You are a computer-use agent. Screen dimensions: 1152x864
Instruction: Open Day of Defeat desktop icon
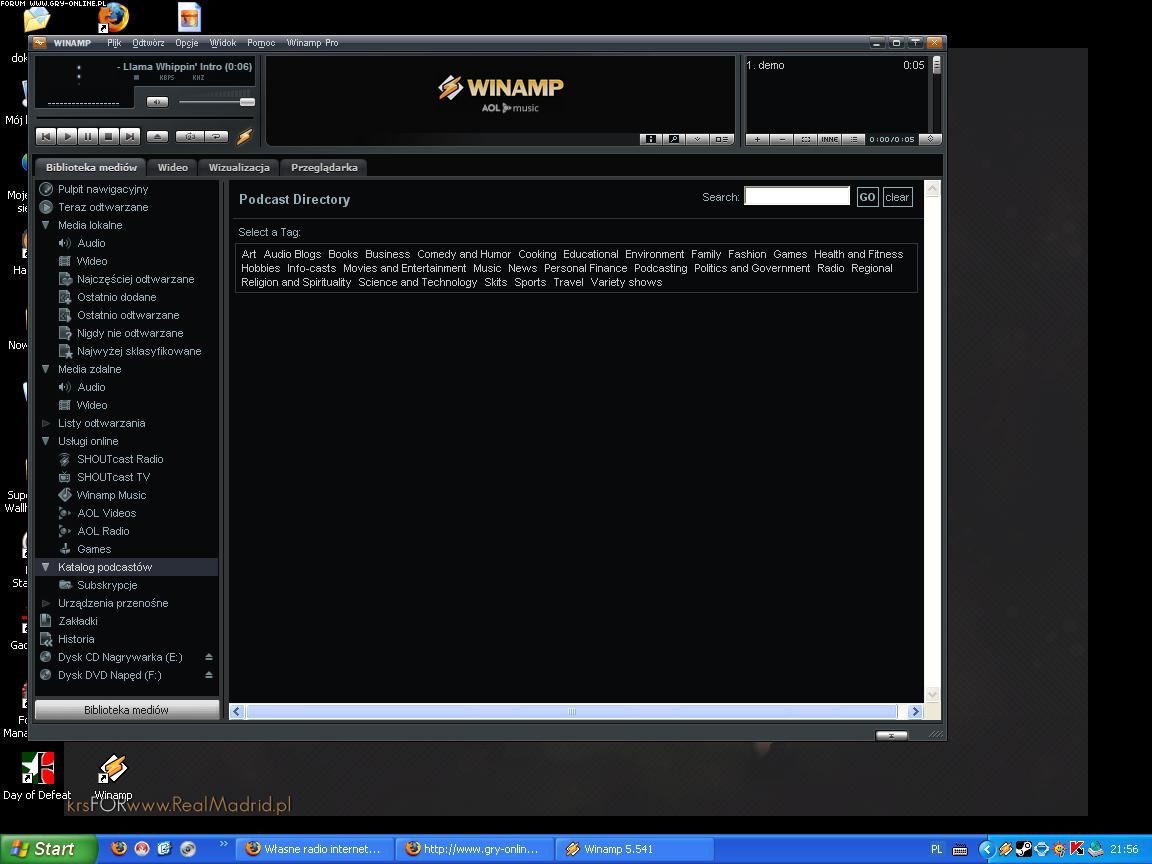click(x=37, y=777)
